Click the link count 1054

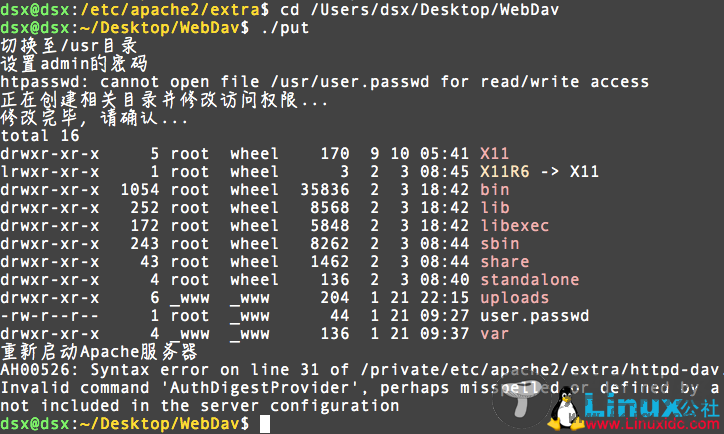[140, 189]
